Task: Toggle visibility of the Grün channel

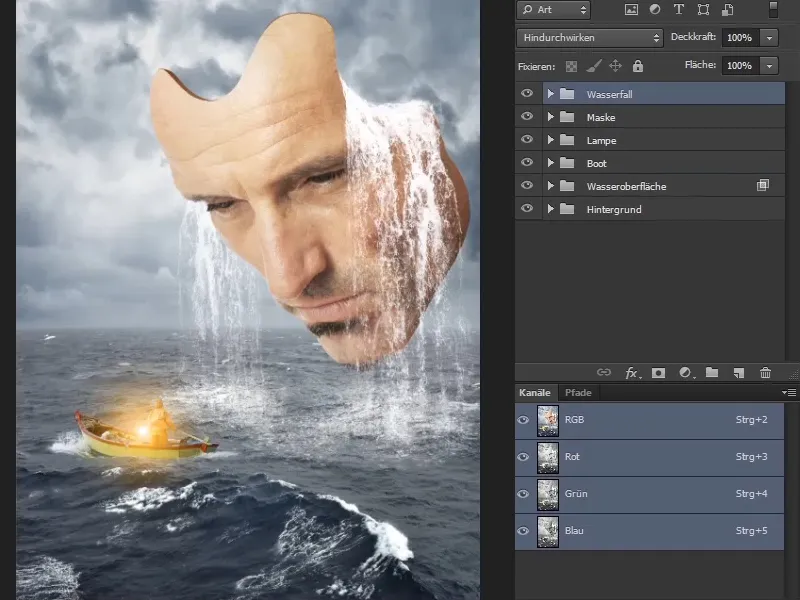Action: [523, 494]
